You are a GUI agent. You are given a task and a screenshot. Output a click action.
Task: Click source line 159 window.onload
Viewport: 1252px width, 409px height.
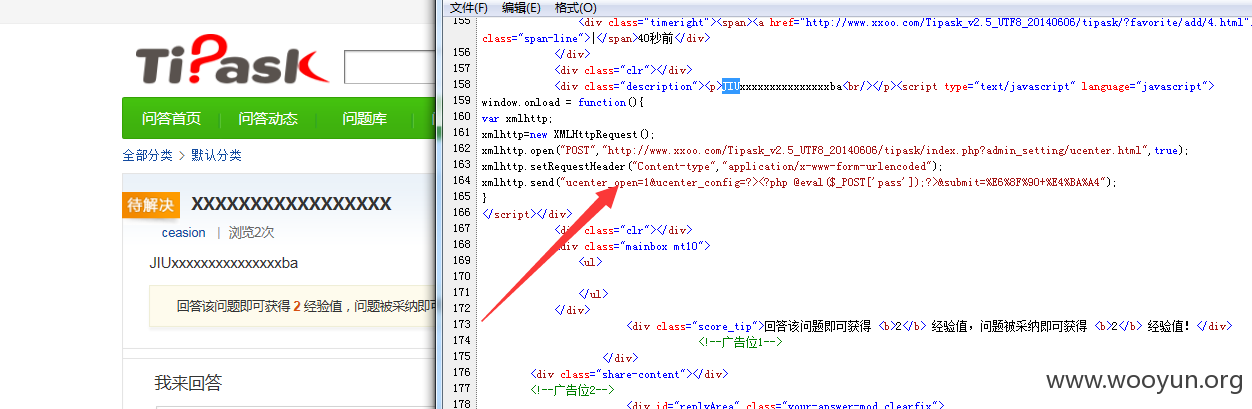[x=563, y=102]
